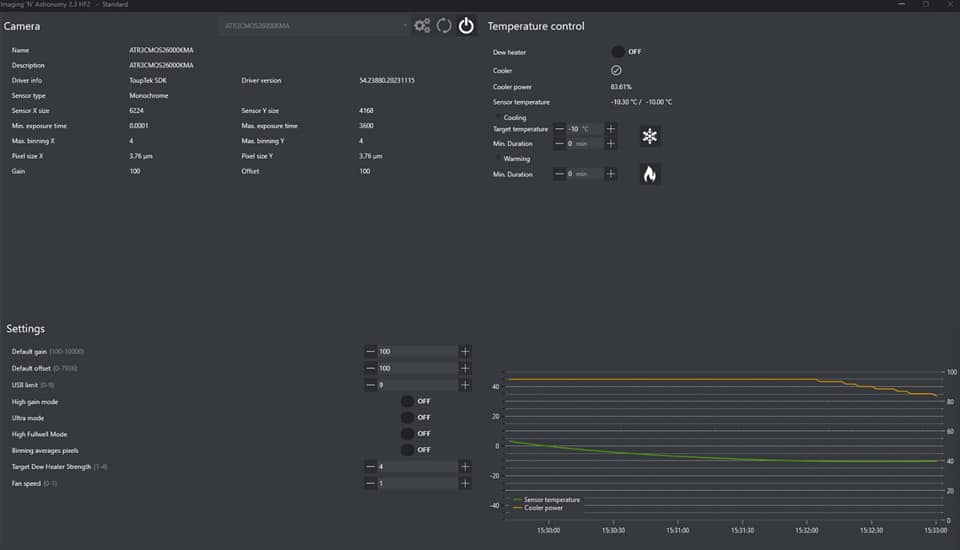Toggle Binning averages pixels switch

point(407,450)
